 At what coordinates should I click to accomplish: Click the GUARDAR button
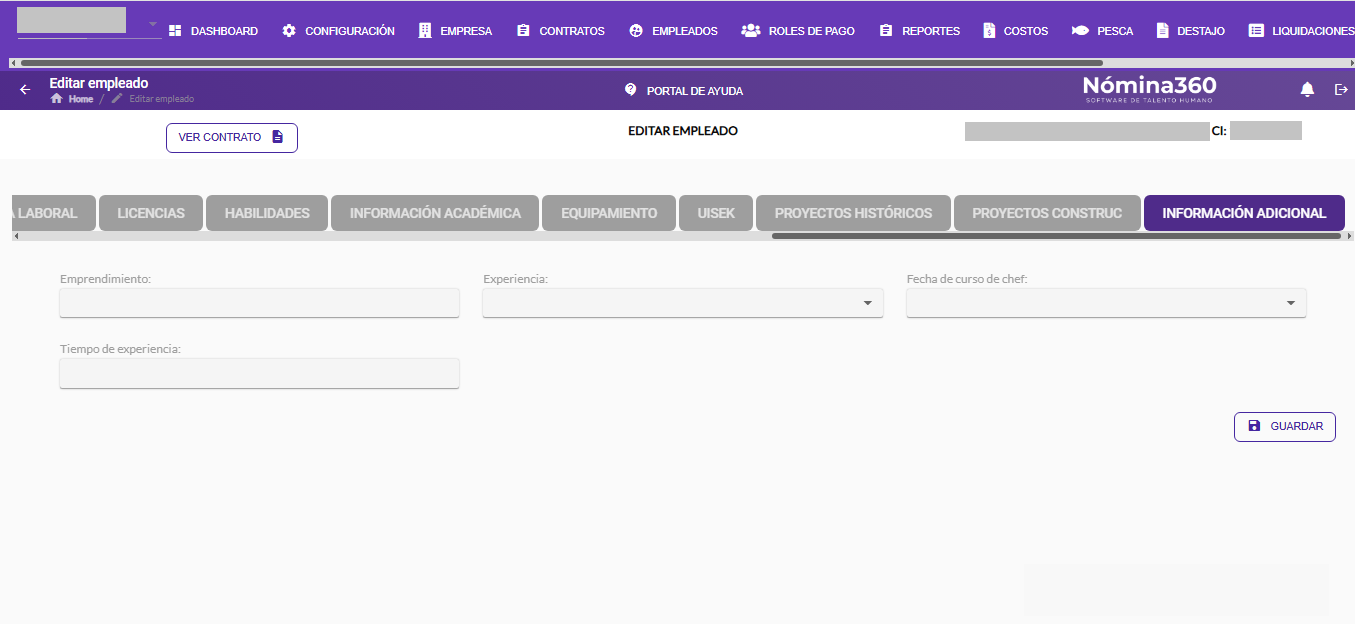click(1285, 426)
